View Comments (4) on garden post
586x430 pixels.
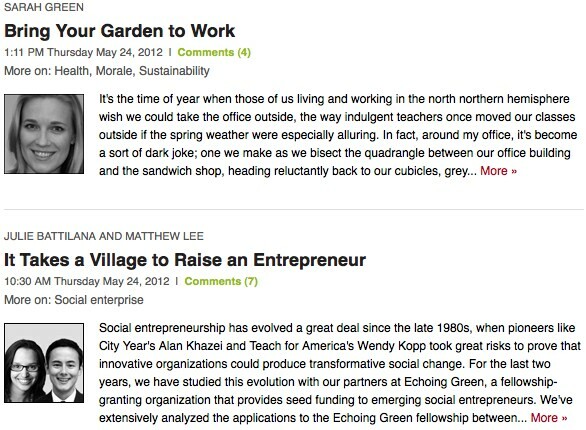pos(214,52)
